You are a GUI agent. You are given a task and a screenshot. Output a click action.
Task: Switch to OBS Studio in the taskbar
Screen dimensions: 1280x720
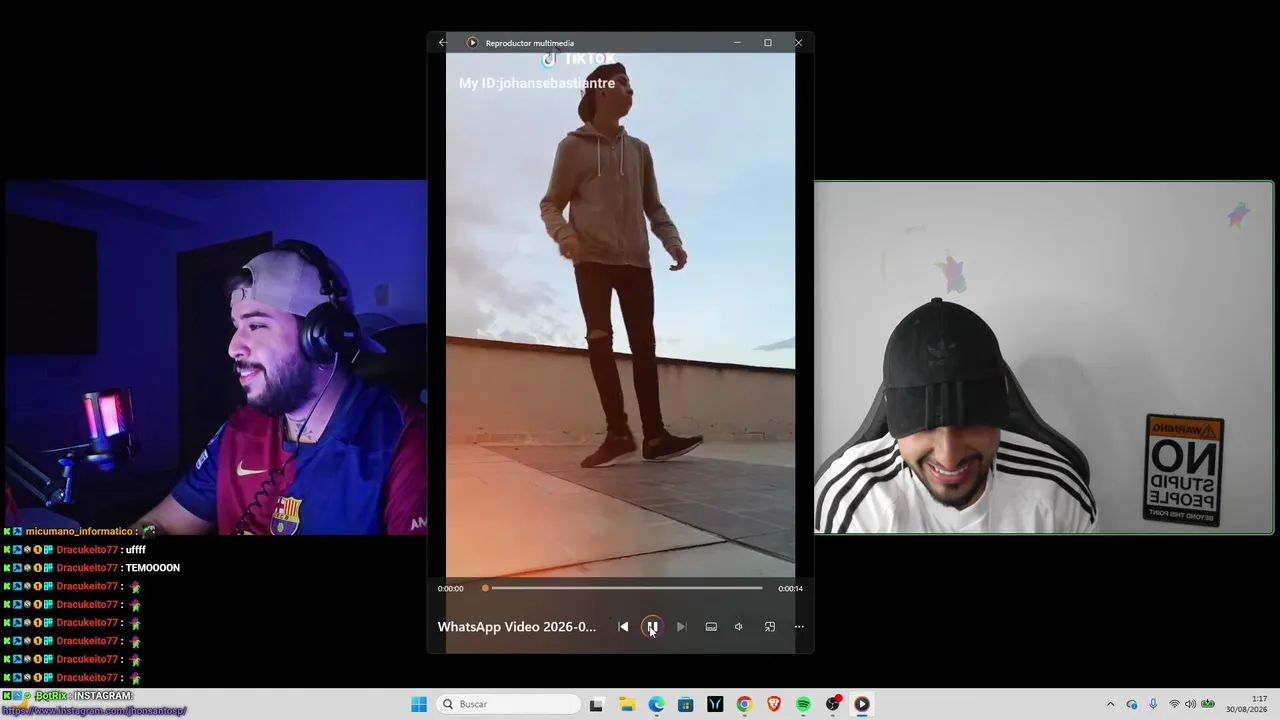(x=833, y=704)
